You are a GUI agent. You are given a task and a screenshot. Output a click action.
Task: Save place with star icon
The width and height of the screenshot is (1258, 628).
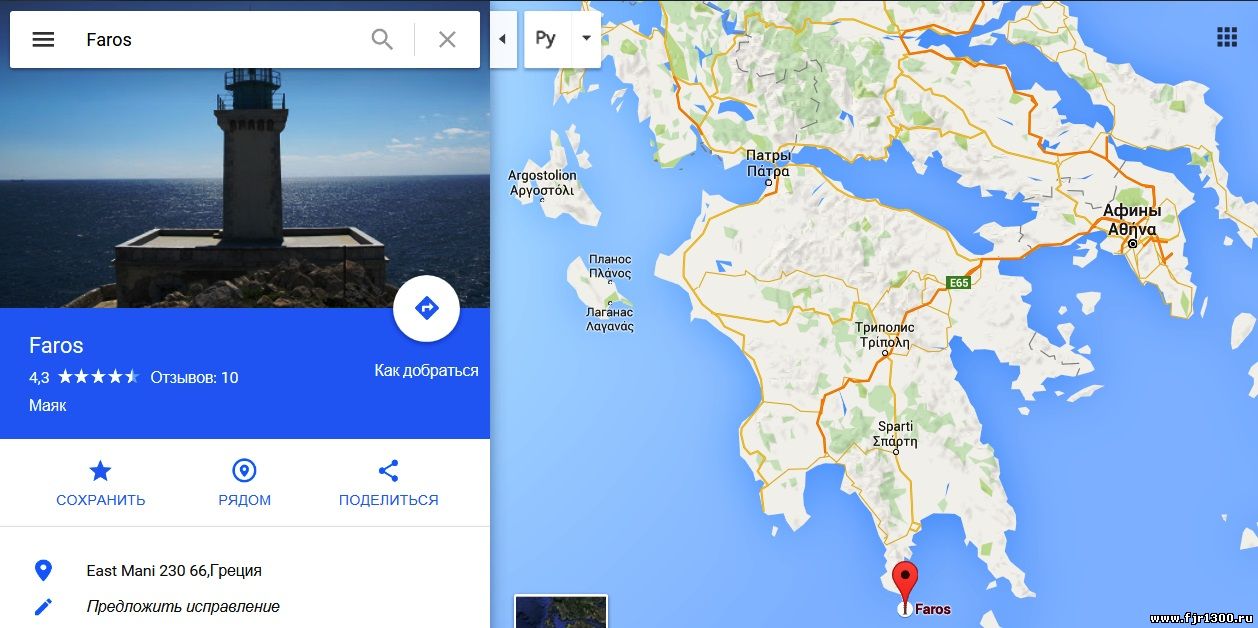click(x=100, y=471)
